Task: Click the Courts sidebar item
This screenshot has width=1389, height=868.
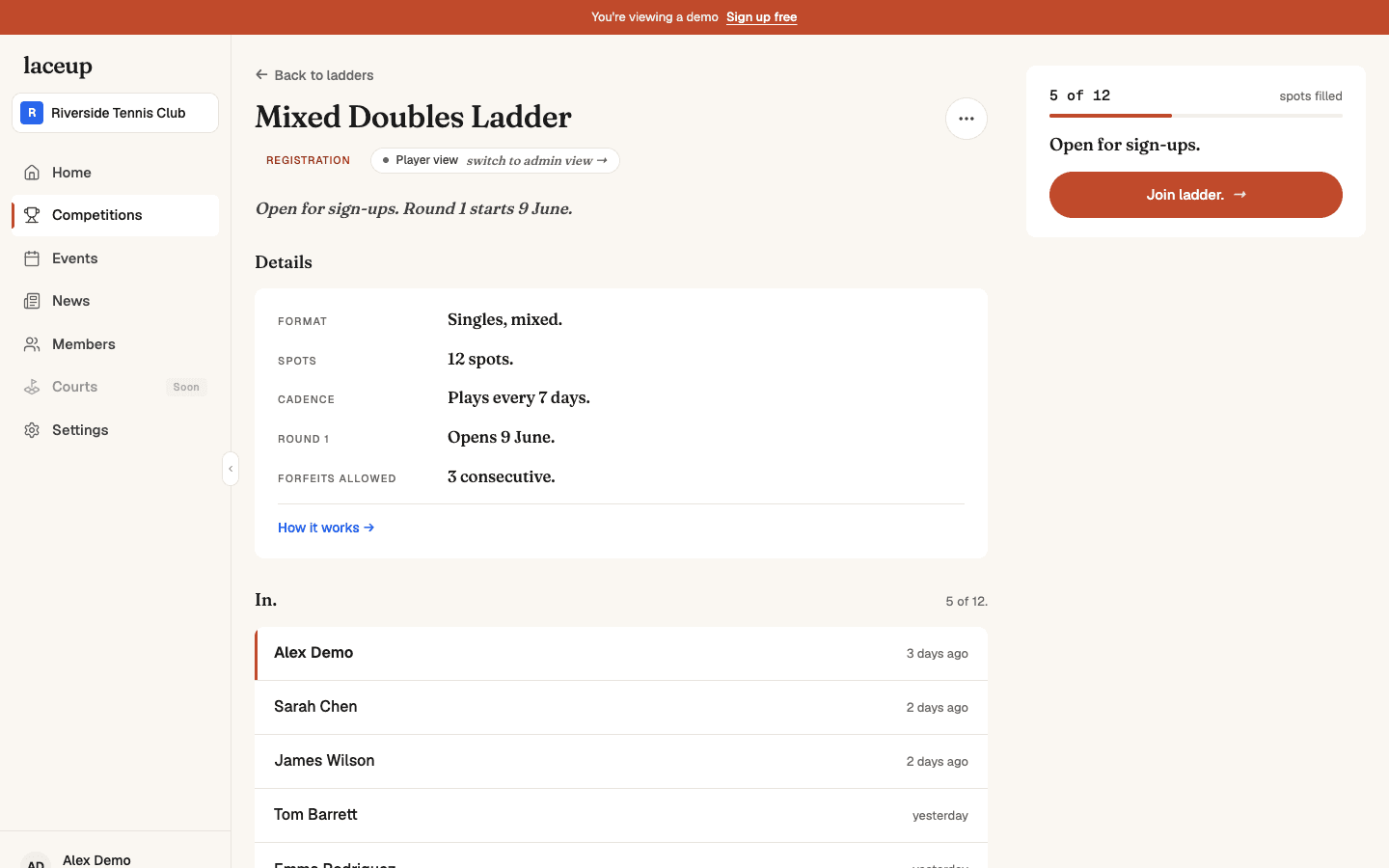Action: click(x=115, y=387)
